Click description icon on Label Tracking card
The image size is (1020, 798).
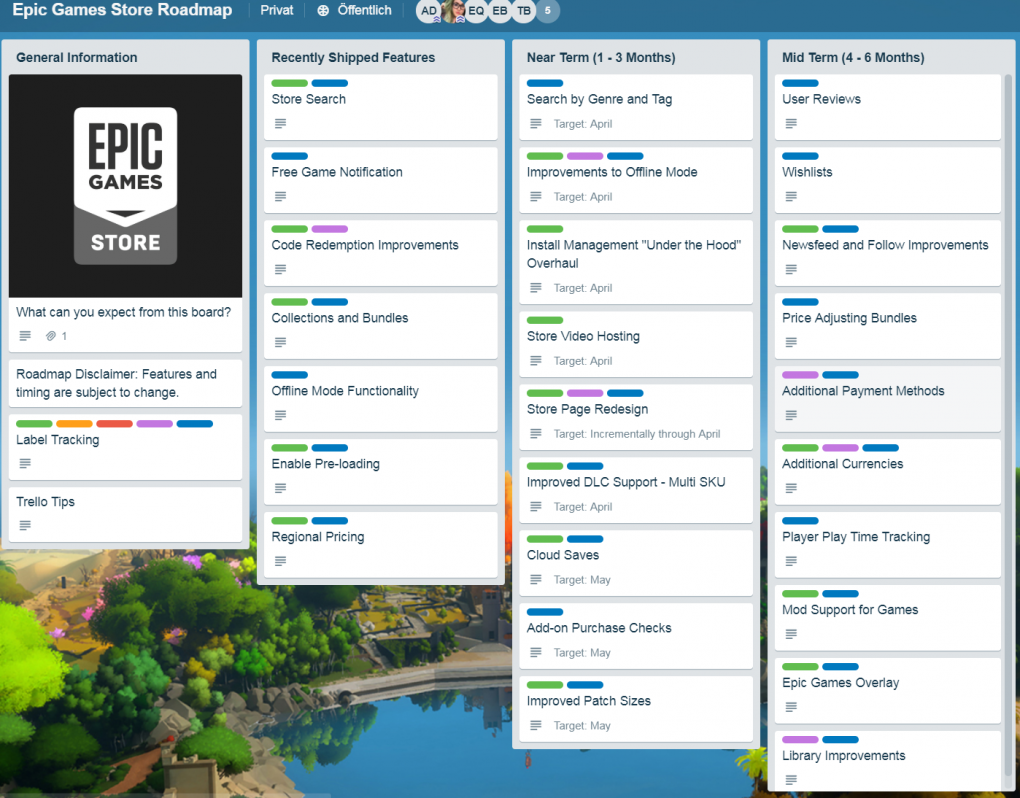(25, 463)
